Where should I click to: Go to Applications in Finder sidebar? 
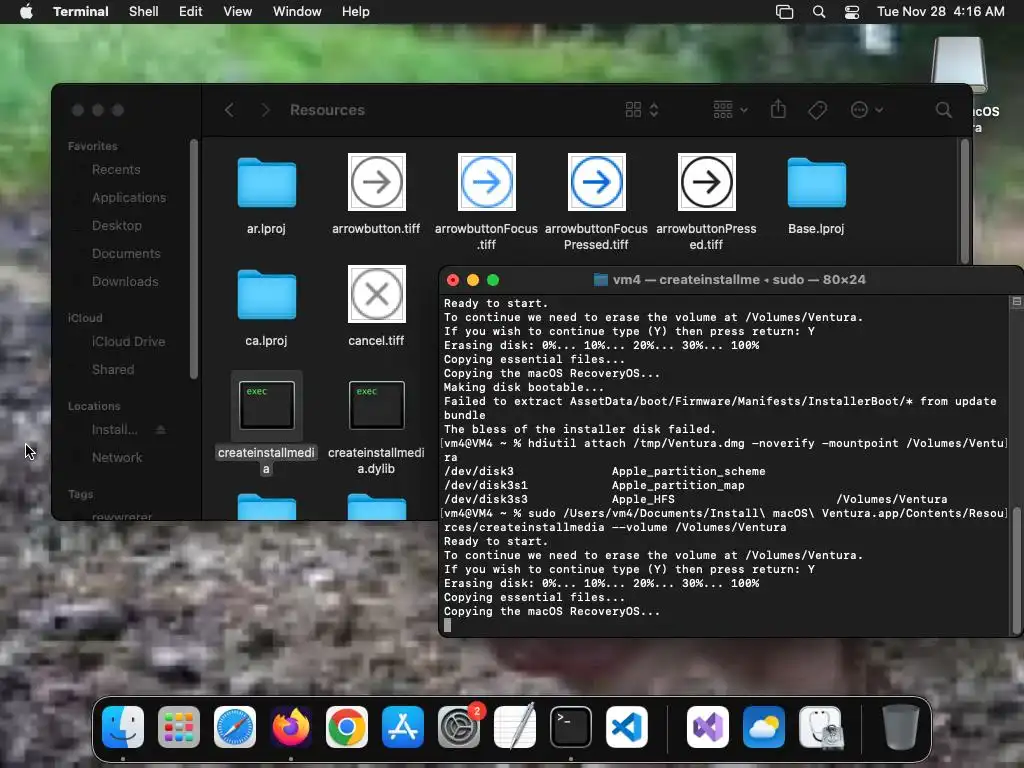(129, 198)
